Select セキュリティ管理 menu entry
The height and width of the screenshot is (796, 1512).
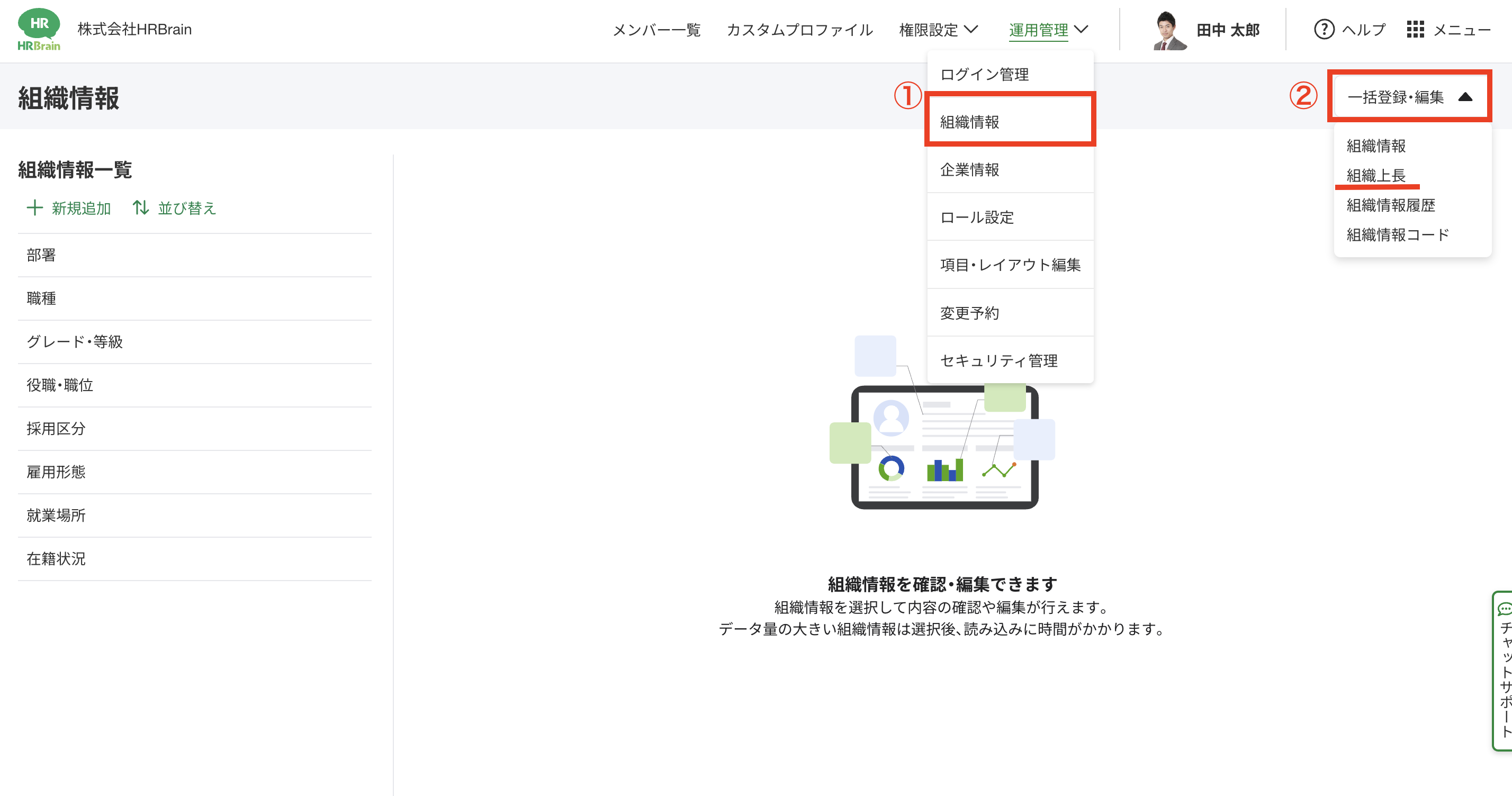998,361
